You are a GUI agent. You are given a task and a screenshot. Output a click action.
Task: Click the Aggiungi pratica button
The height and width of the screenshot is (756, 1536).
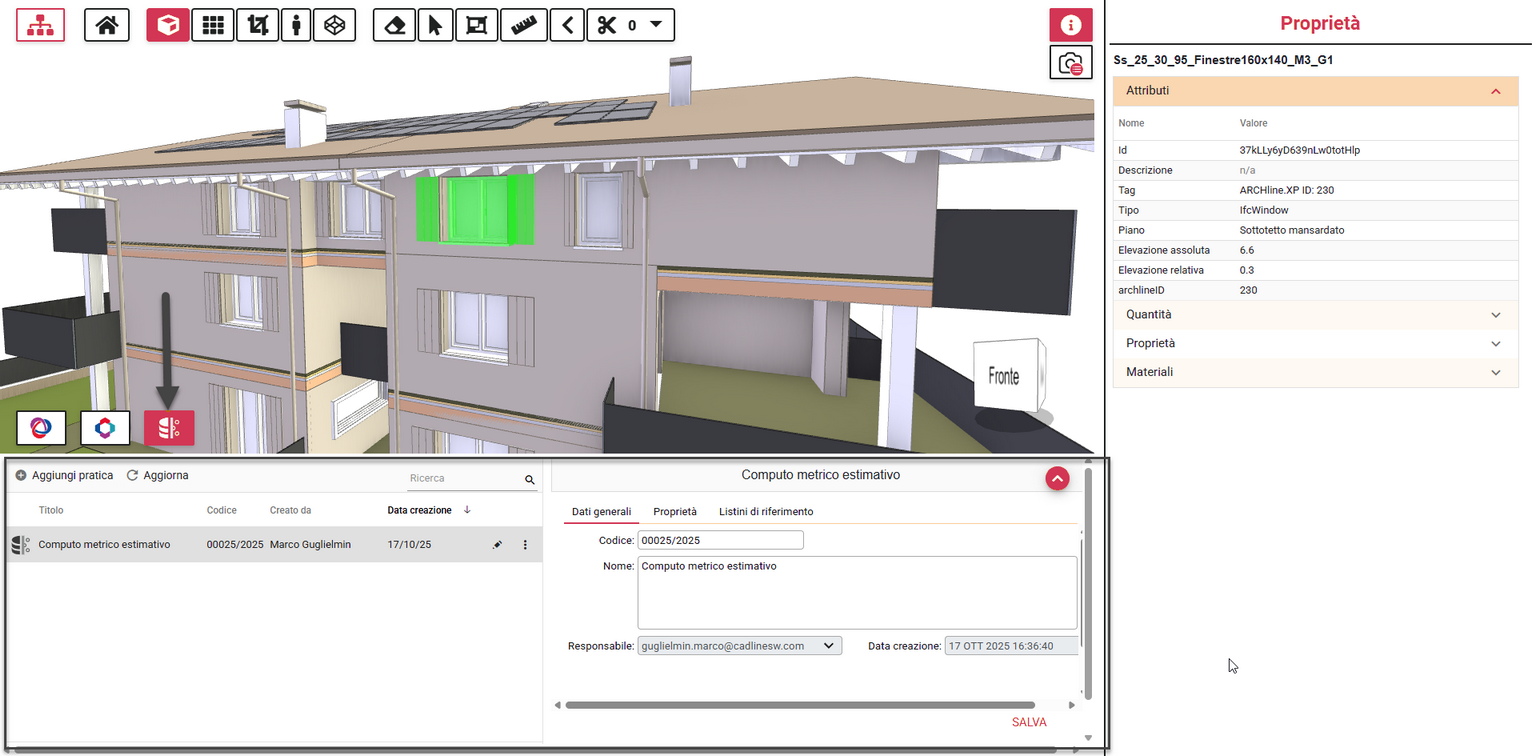[64, 476]
